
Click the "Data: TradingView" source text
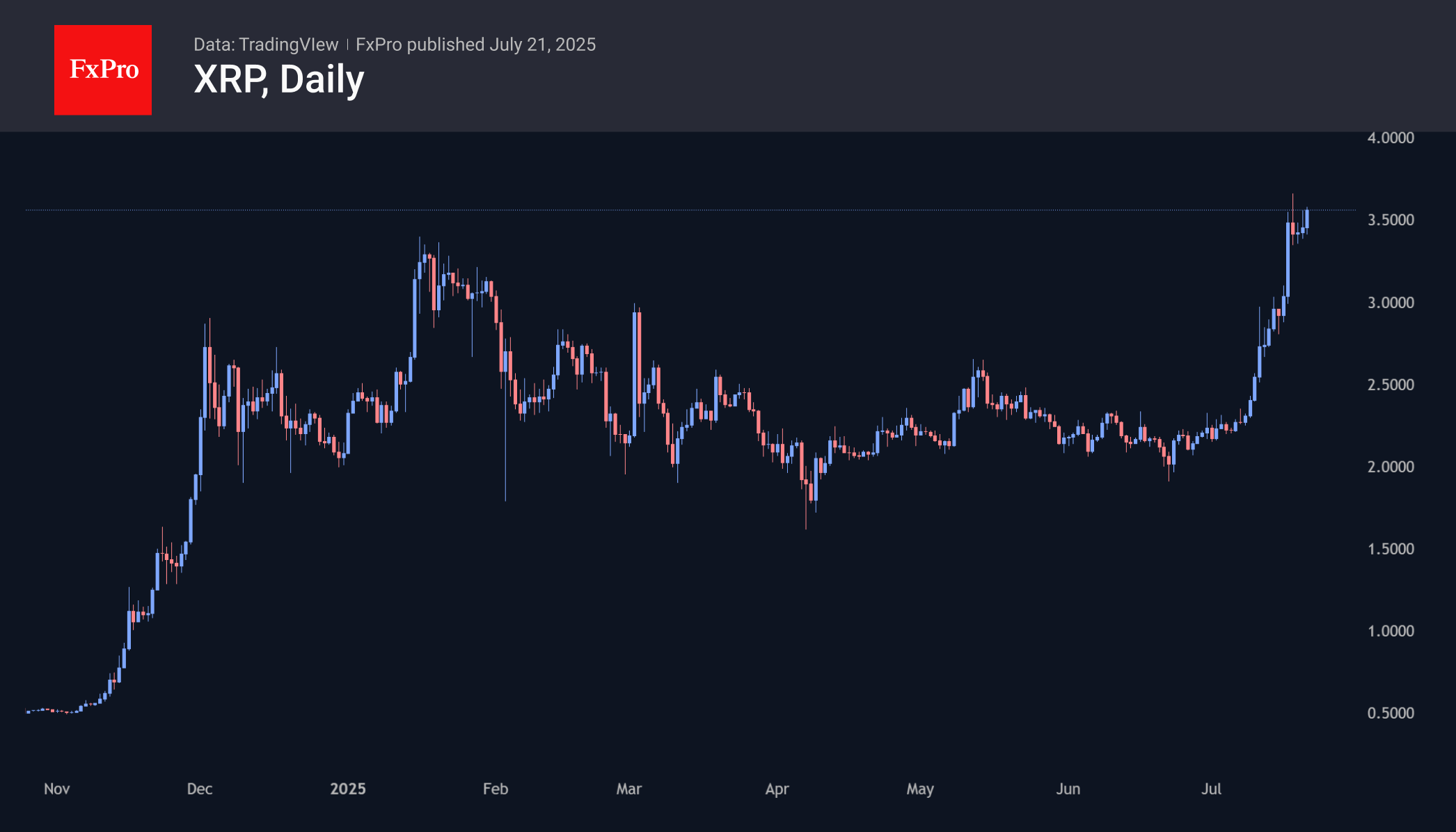(266, 45)
